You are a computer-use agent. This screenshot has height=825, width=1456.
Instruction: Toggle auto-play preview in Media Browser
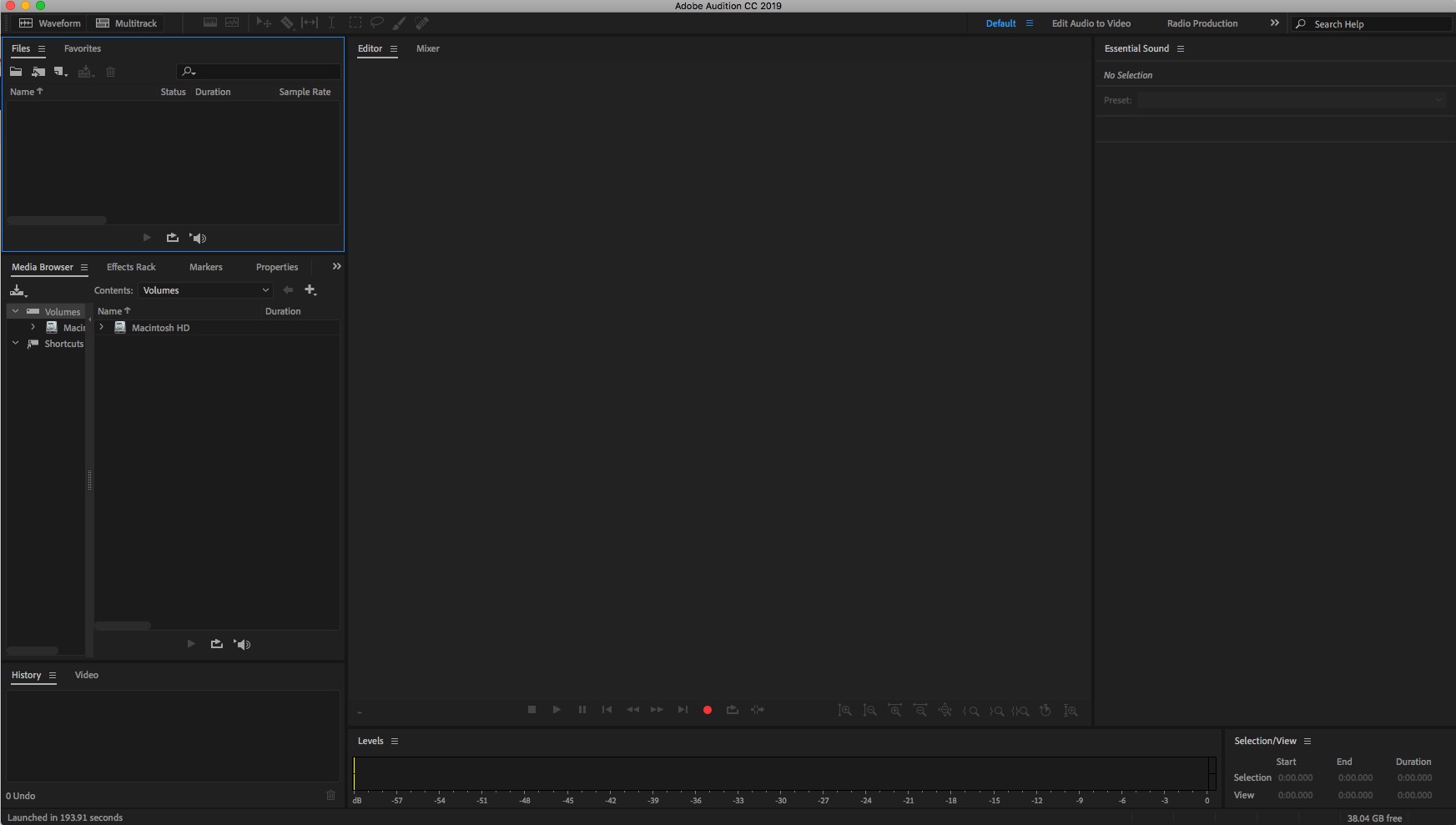click(x=242, y=643)
